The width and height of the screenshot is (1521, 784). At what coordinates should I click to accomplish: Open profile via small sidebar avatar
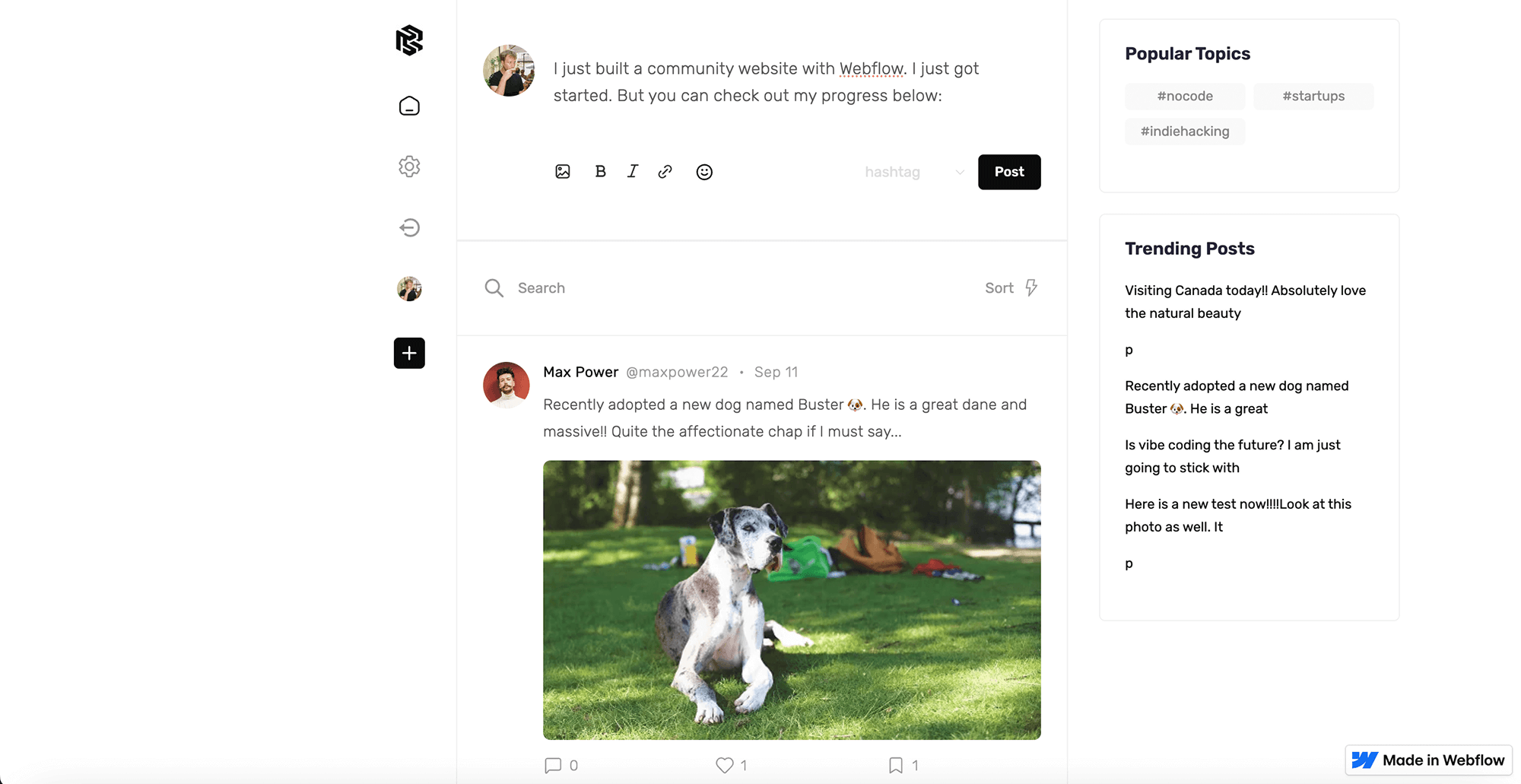(409, 288)
